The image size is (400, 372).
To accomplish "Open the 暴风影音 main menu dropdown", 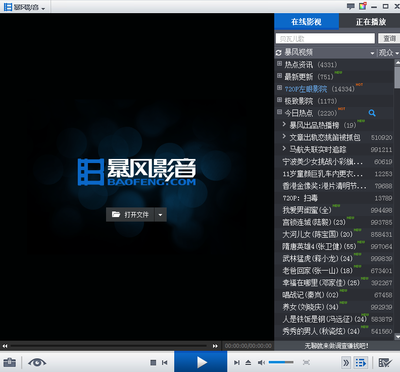I will click(25, 7).
